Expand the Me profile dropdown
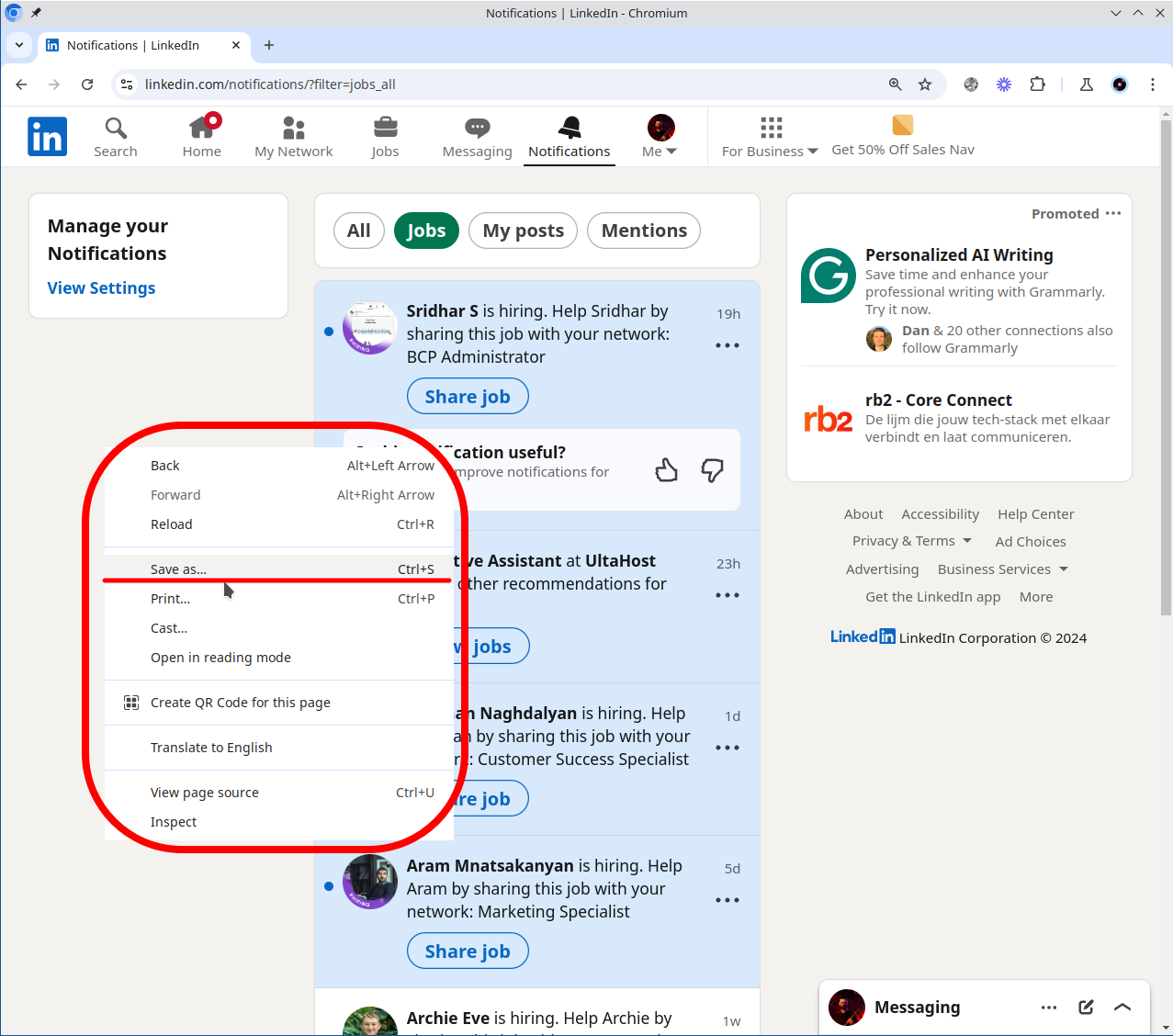The image size is (1173, 1036). point(660,137)
